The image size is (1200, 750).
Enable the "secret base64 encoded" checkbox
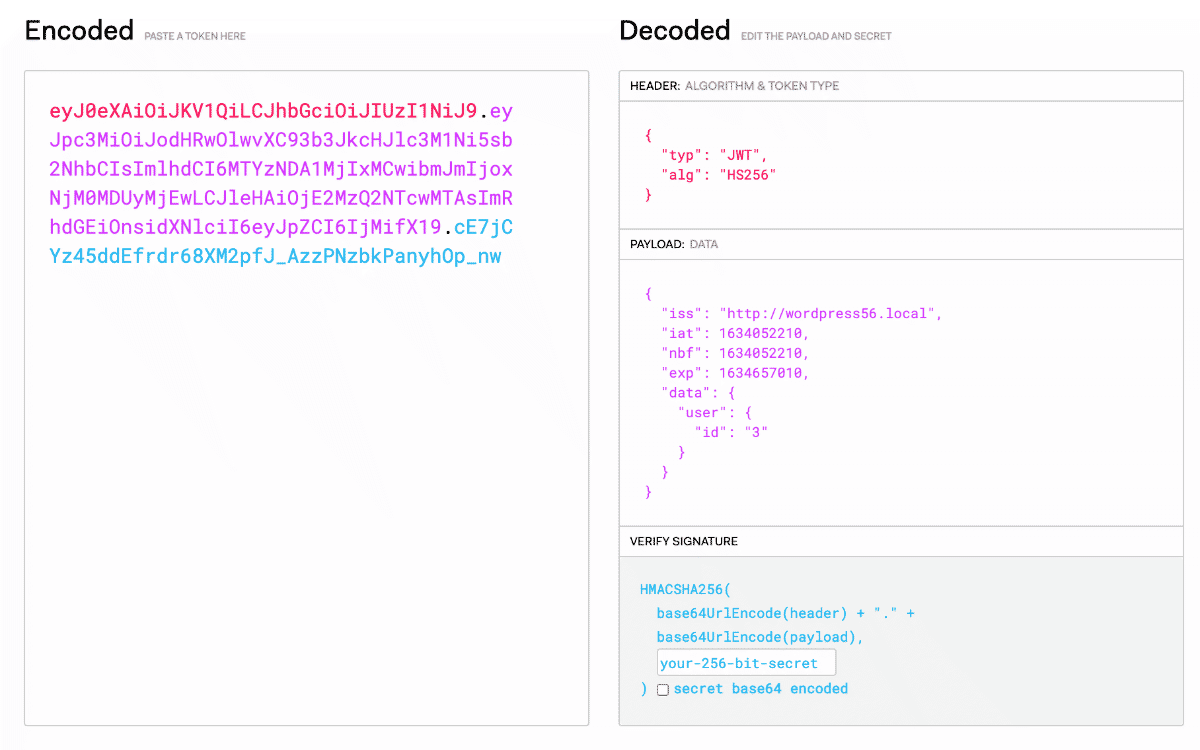pos(663,689)
